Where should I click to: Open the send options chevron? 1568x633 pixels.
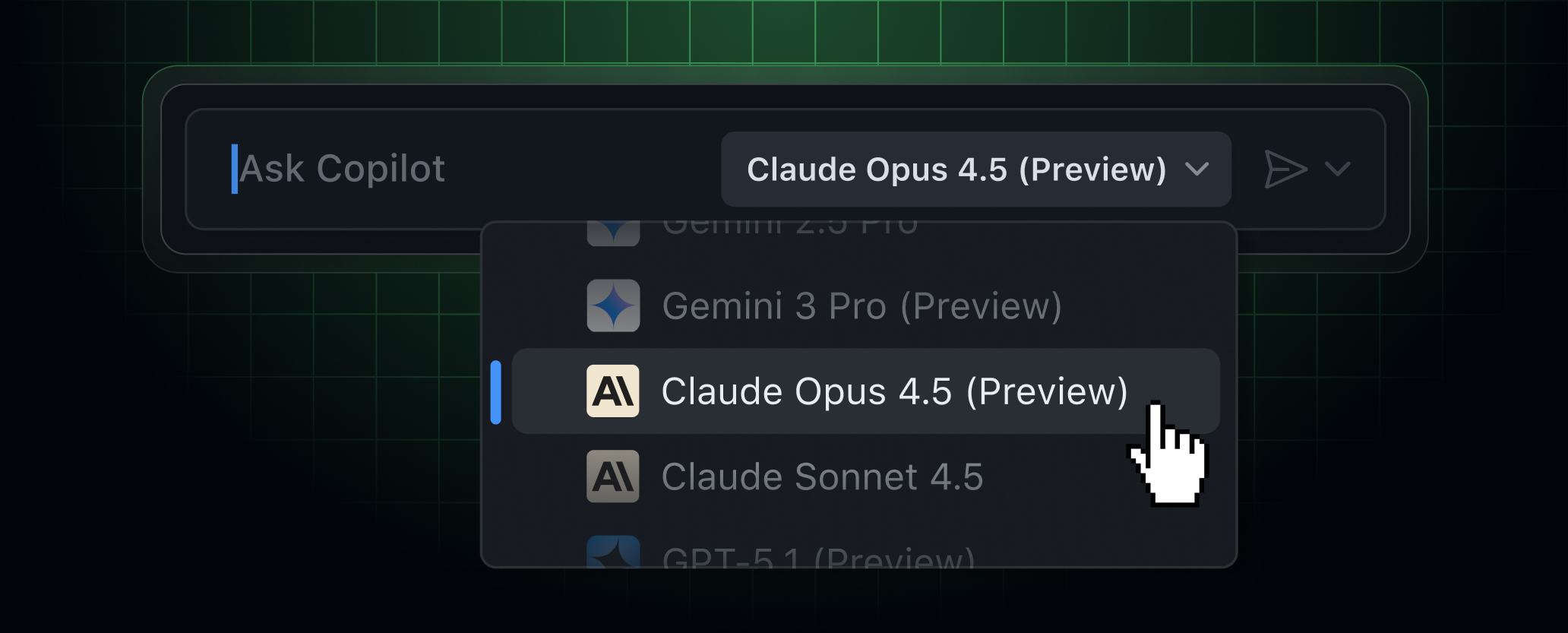1337,169
